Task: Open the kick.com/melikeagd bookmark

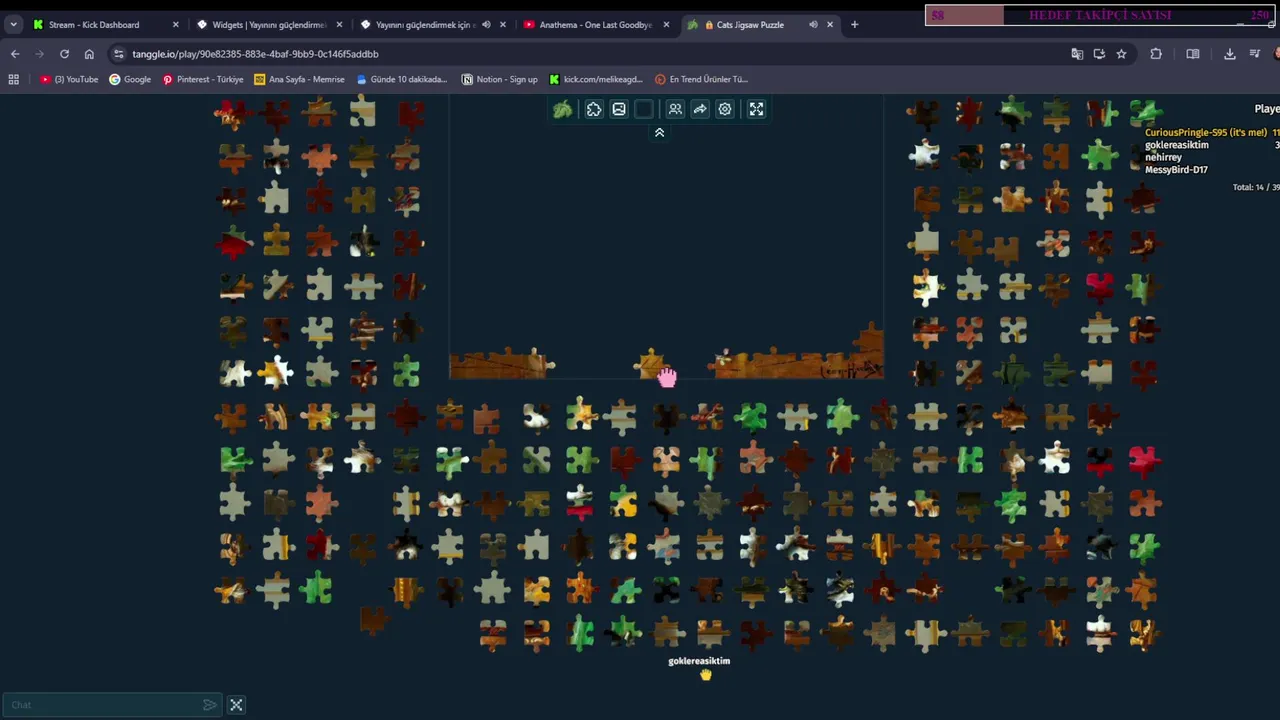Action: [595, 79]
